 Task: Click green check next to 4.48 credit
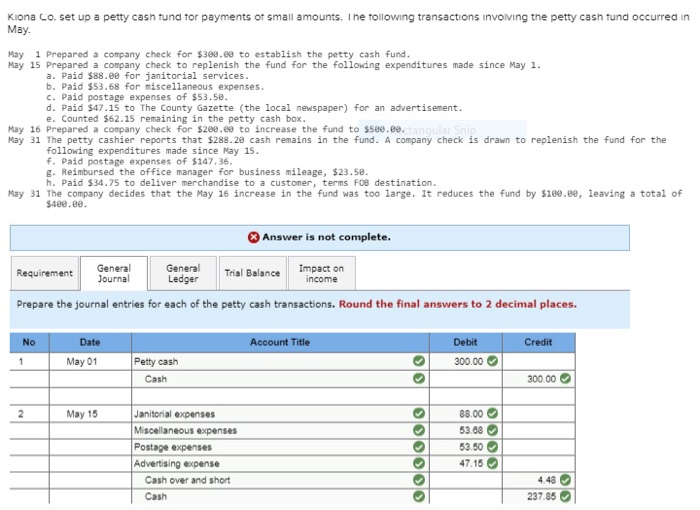pos(565,480)
